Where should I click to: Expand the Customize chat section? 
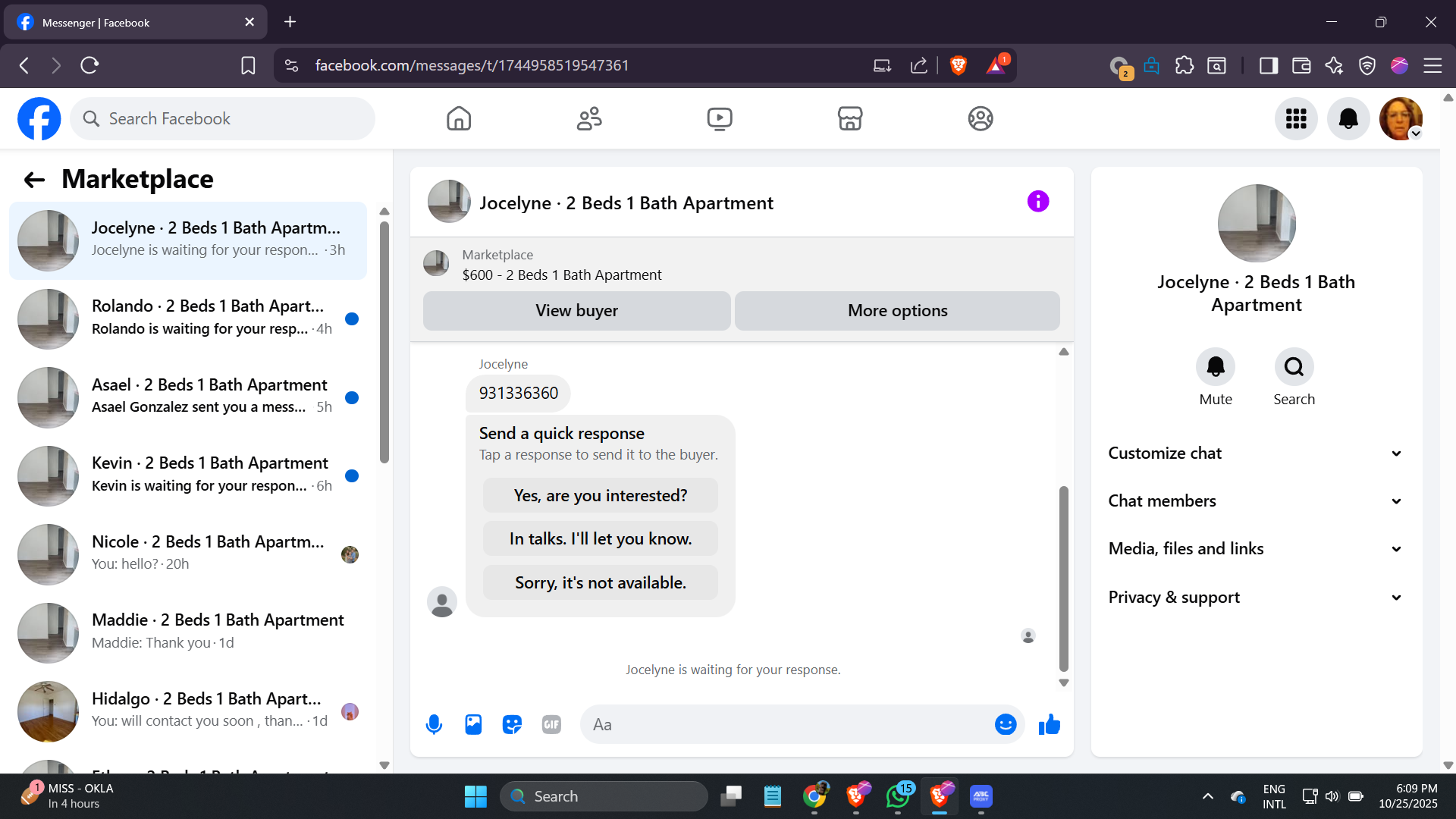point(1256,453)
